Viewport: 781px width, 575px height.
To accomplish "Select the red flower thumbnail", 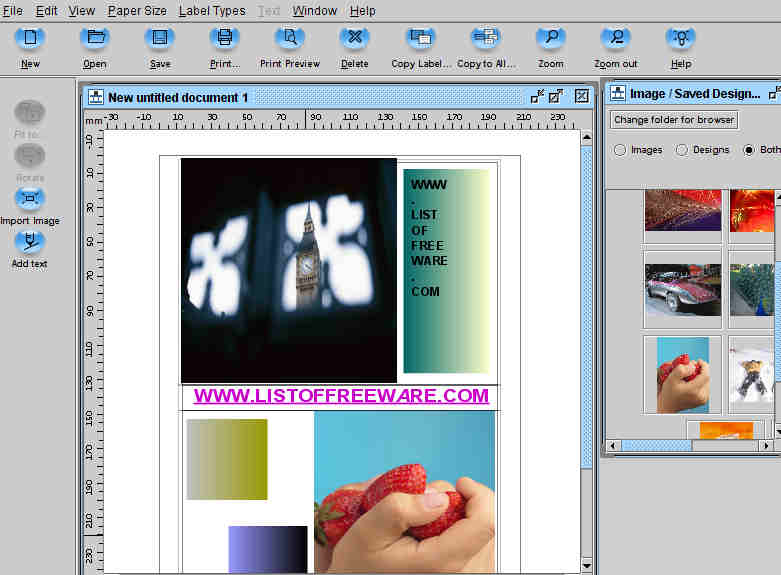I will pos(752,210).
